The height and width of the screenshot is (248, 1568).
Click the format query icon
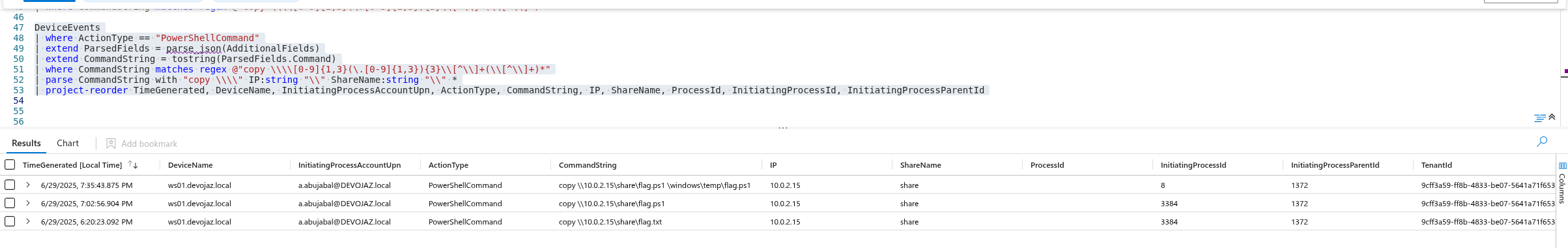tap(1540, 118)
